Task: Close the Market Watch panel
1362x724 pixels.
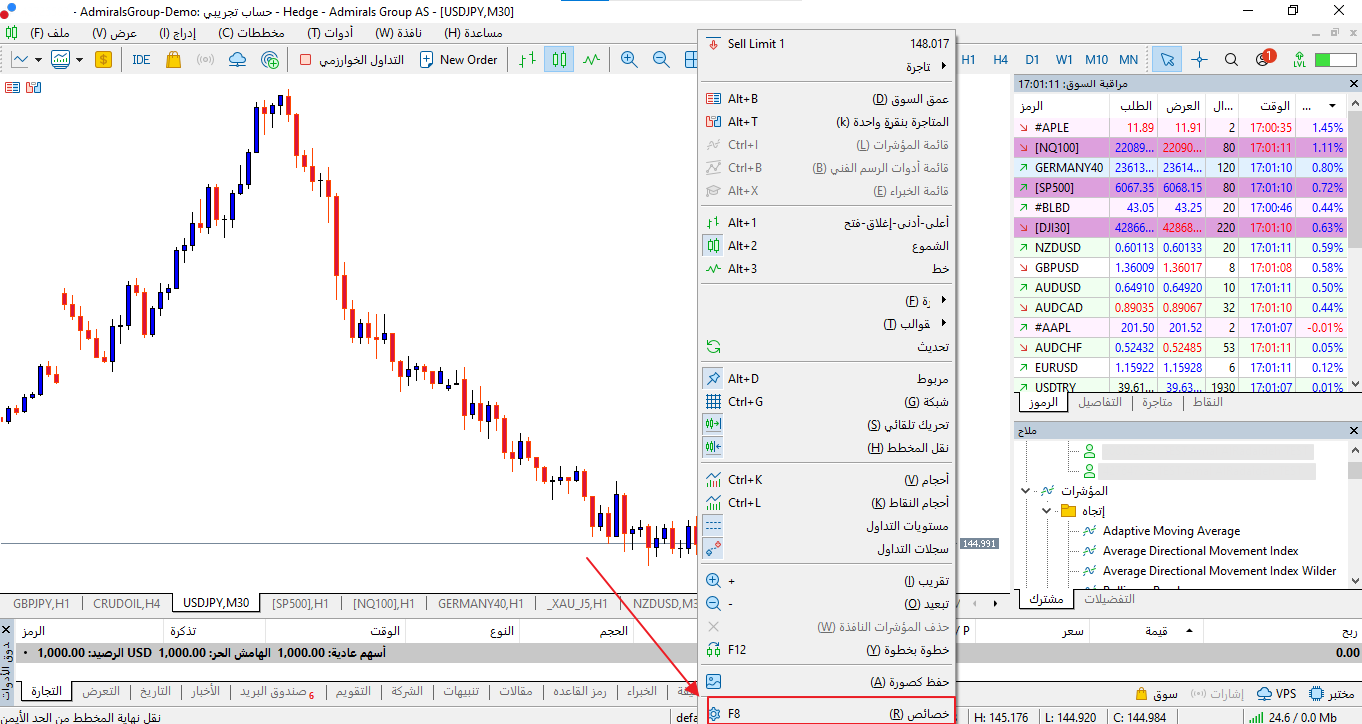Action: [1353, 83]
